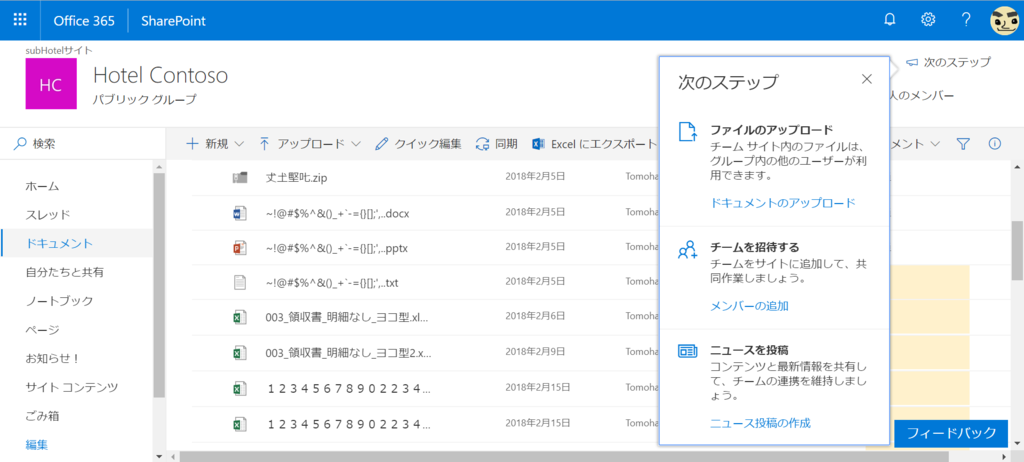Open ページ in left navigation
This screenshot has height=462, width=1024.
pos(42,329)
